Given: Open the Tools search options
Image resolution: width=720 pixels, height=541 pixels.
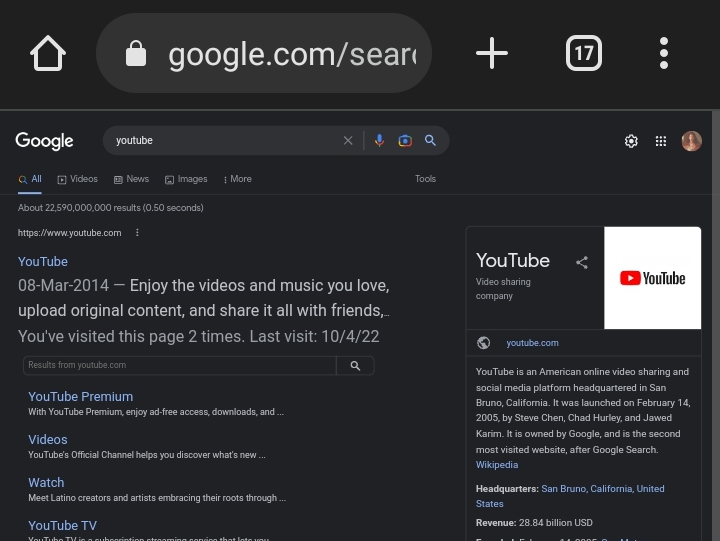Looking at the screenshot, I should [x=425, y=179].
